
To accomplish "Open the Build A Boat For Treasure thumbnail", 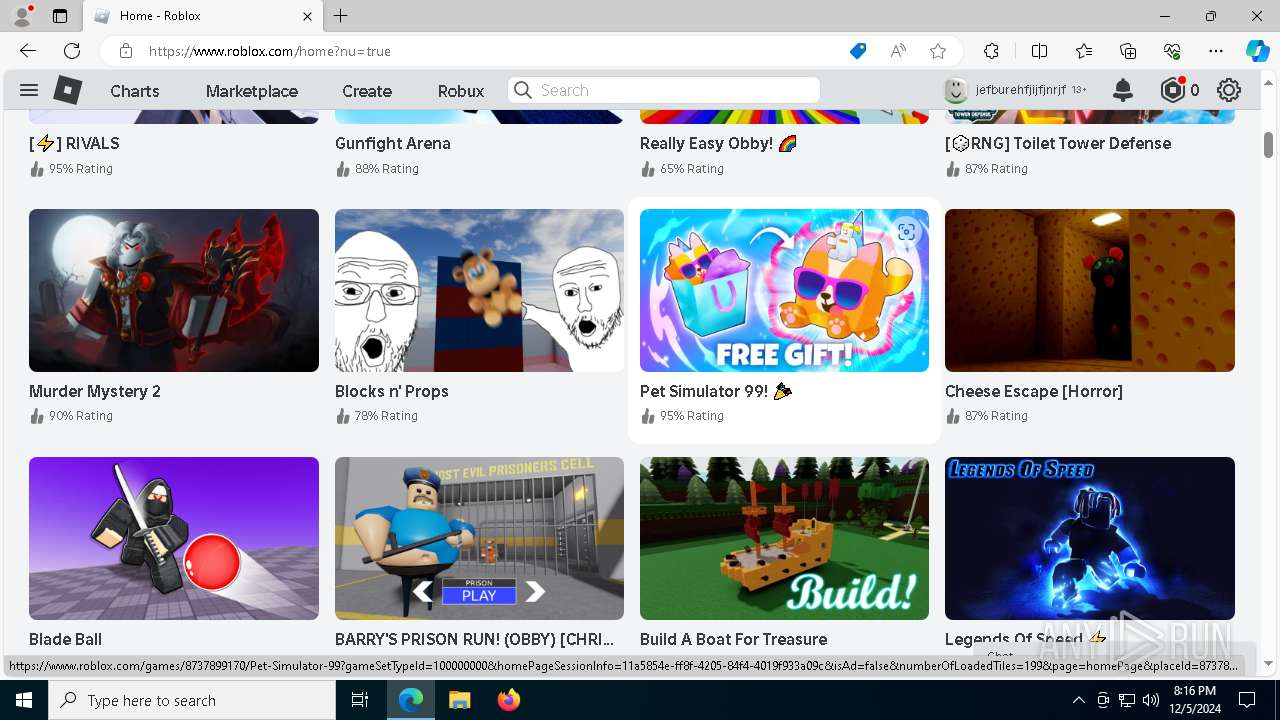I will click(x=784, y=538).
